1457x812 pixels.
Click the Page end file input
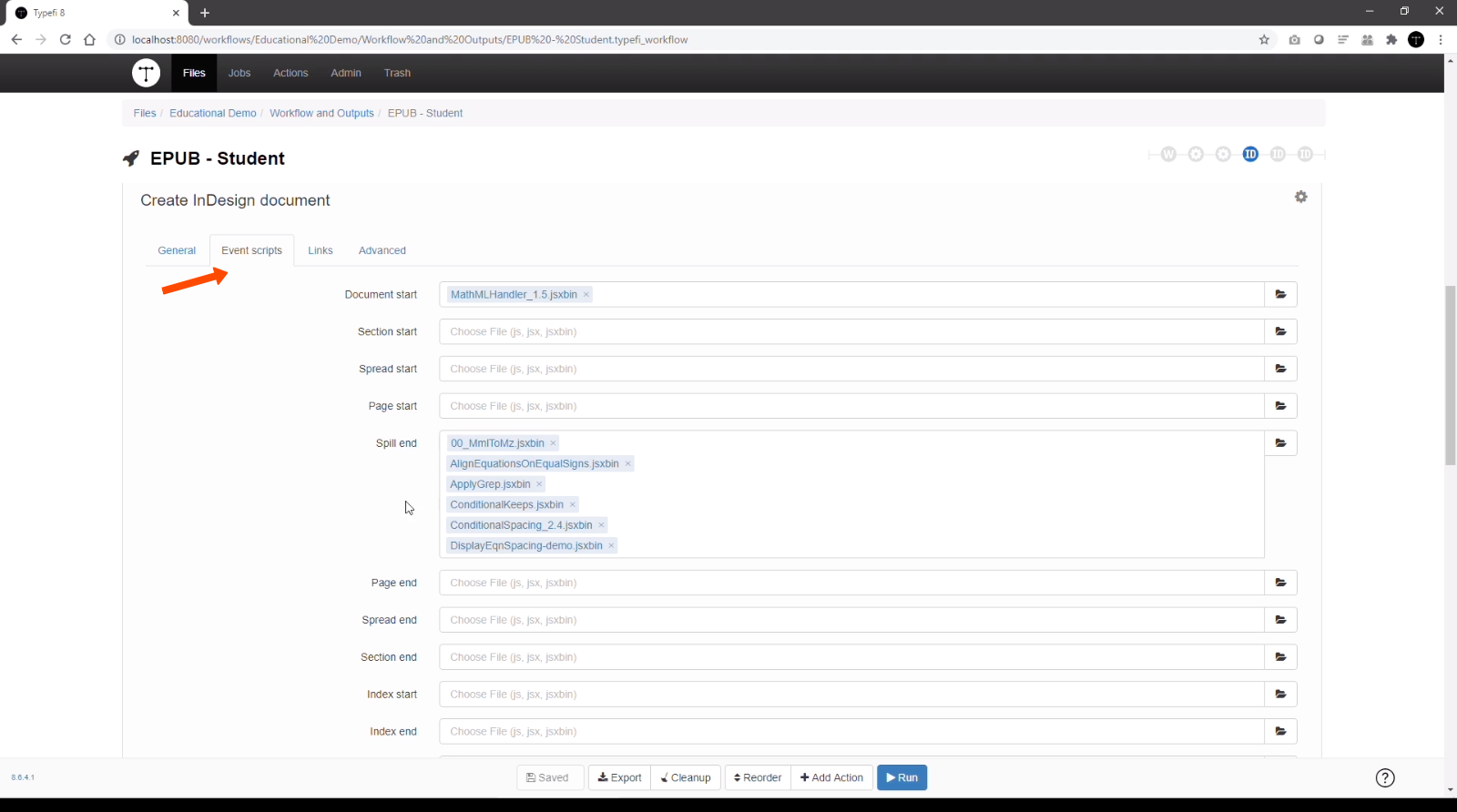(x=851, y=583)
